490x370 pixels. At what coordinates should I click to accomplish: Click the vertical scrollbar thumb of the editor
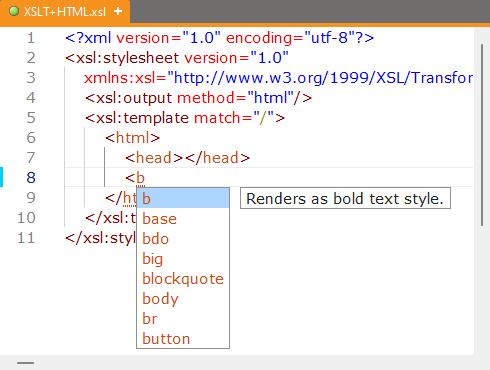pyautogui.click(x=482, y=135)
